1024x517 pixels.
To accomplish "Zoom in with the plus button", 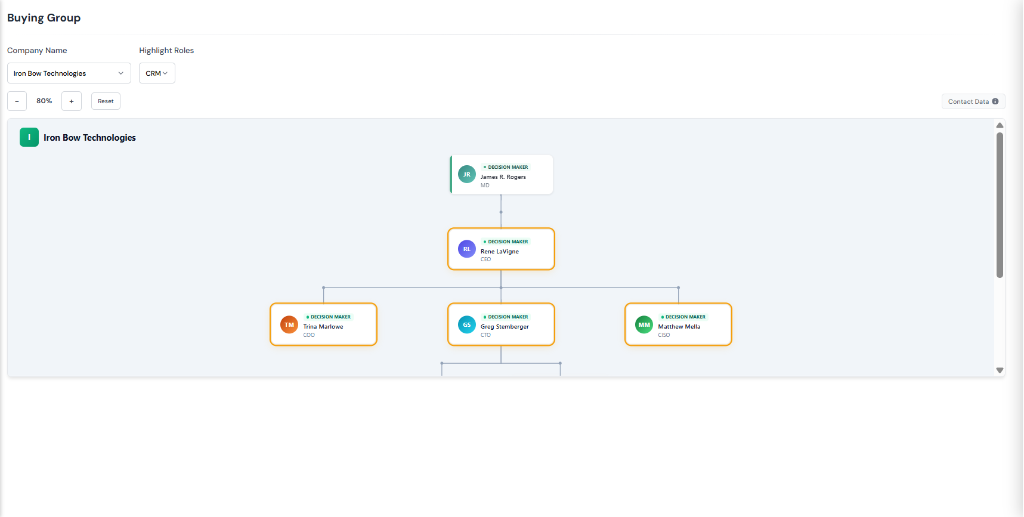I will pyautogui.click(x=71, y=101).
